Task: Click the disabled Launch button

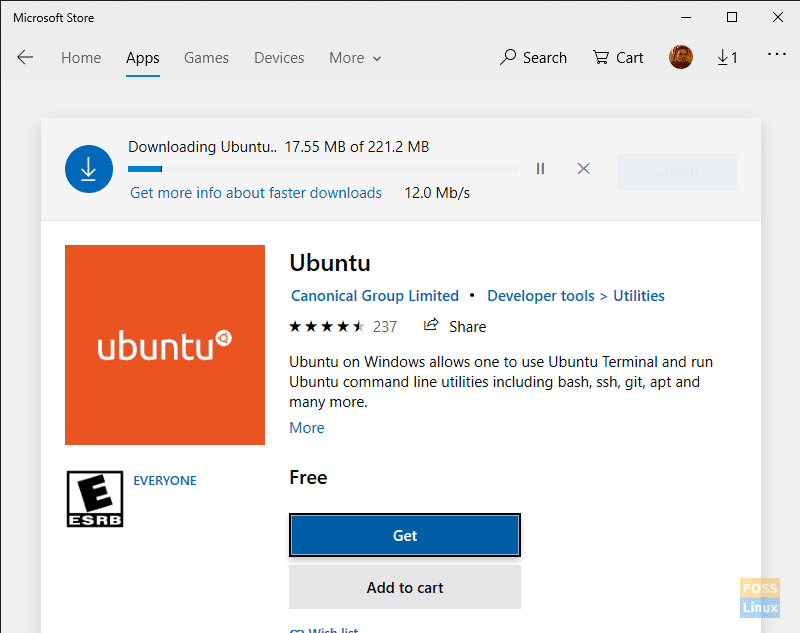Action: point(677,172)
